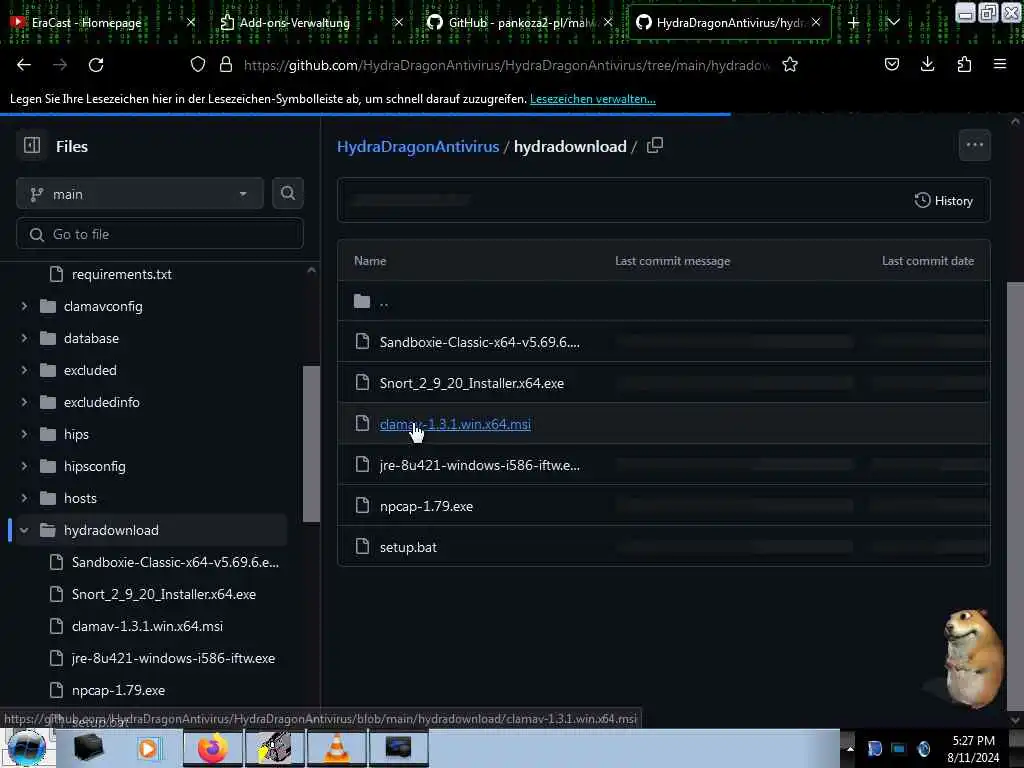Open VLC media player from the taskbar
Image resolution: width=1024 pixels, height=768 pixels.
coord(337,748)
